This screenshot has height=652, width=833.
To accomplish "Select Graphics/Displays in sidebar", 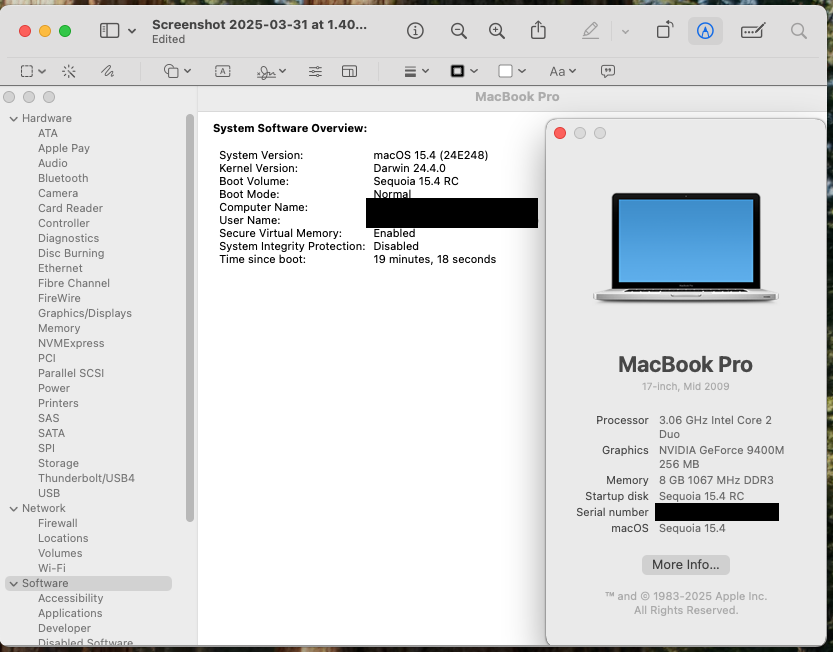I will click(85, 313).
